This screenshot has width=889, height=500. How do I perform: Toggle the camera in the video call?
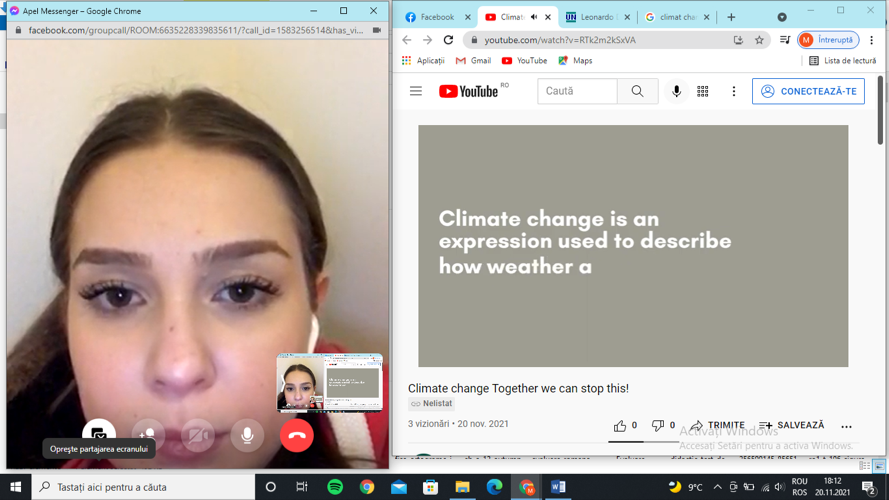[x=198, y=435]
